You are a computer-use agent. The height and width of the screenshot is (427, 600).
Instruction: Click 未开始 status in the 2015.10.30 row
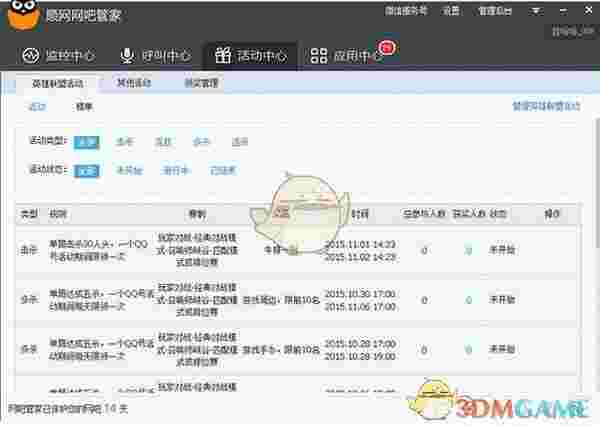coord(502,300)
